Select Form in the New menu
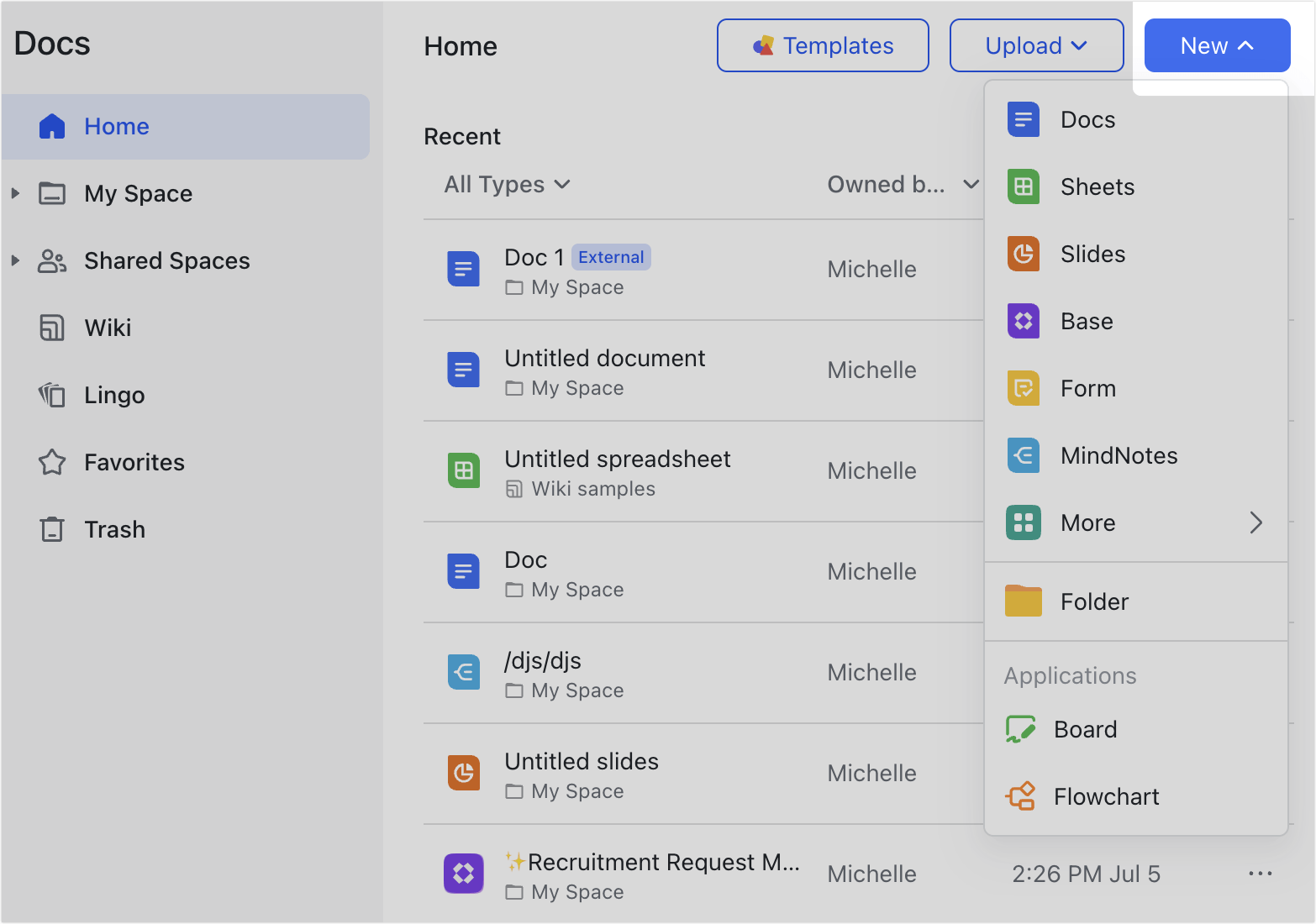This screenshot has width=1316, height=924. tap(1087, 388)
